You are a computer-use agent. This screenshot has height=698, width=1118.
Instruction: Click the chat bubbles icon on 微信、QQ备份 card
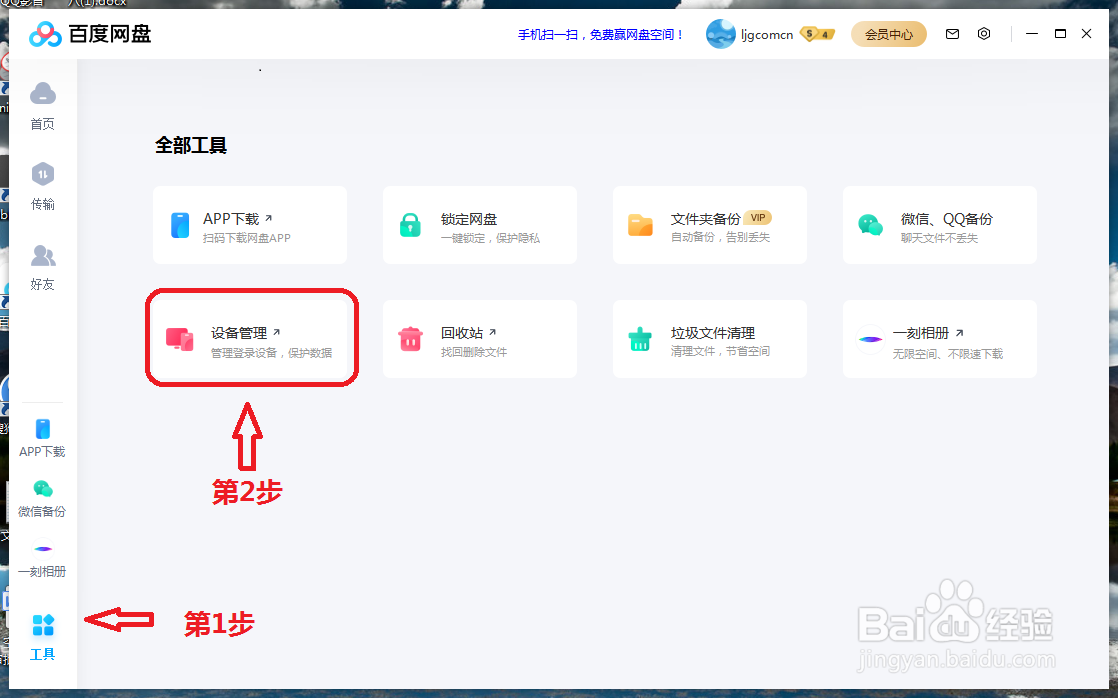870,225
